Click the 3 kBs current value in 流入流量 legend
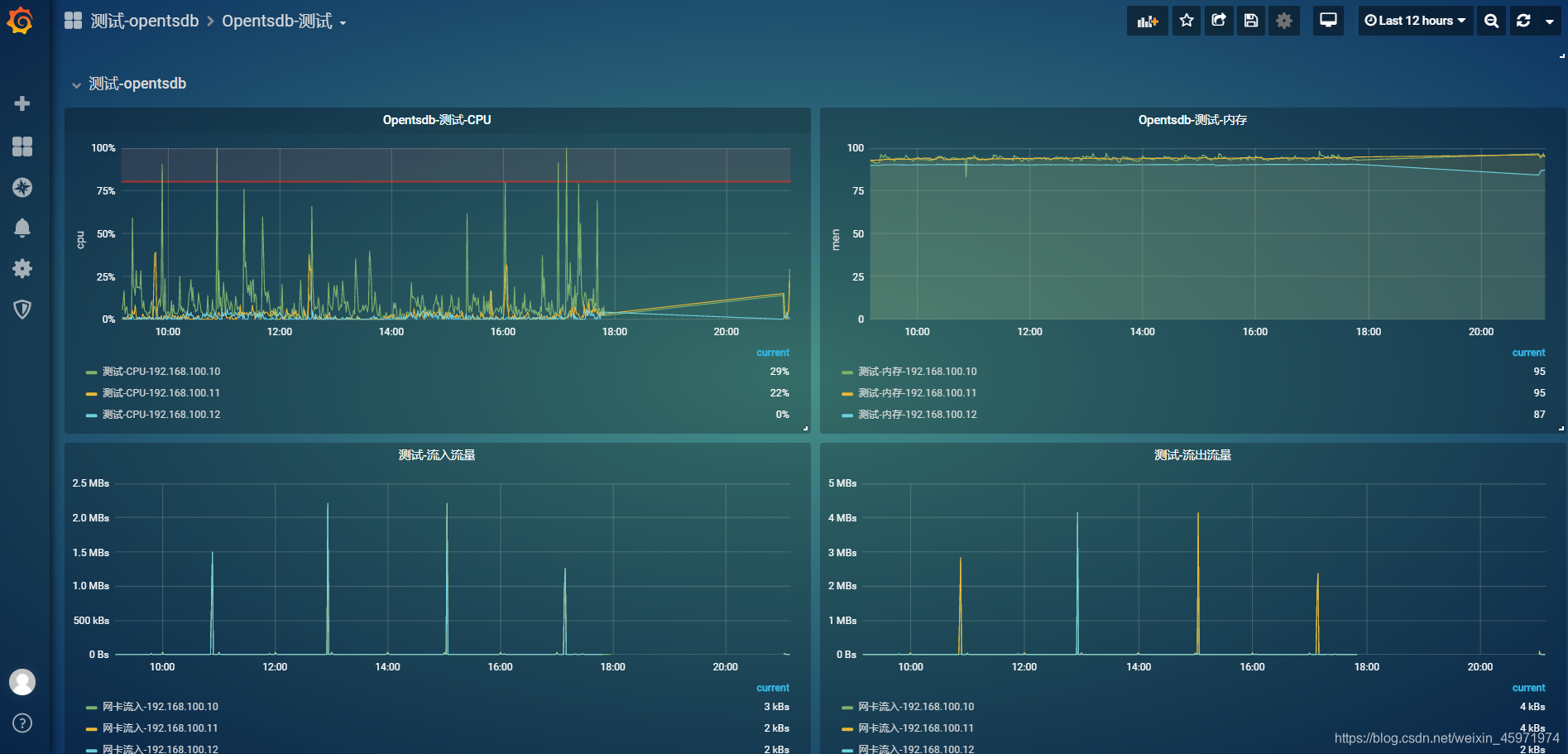Viewport: 1568px width, 754px height. click(776, 707)
